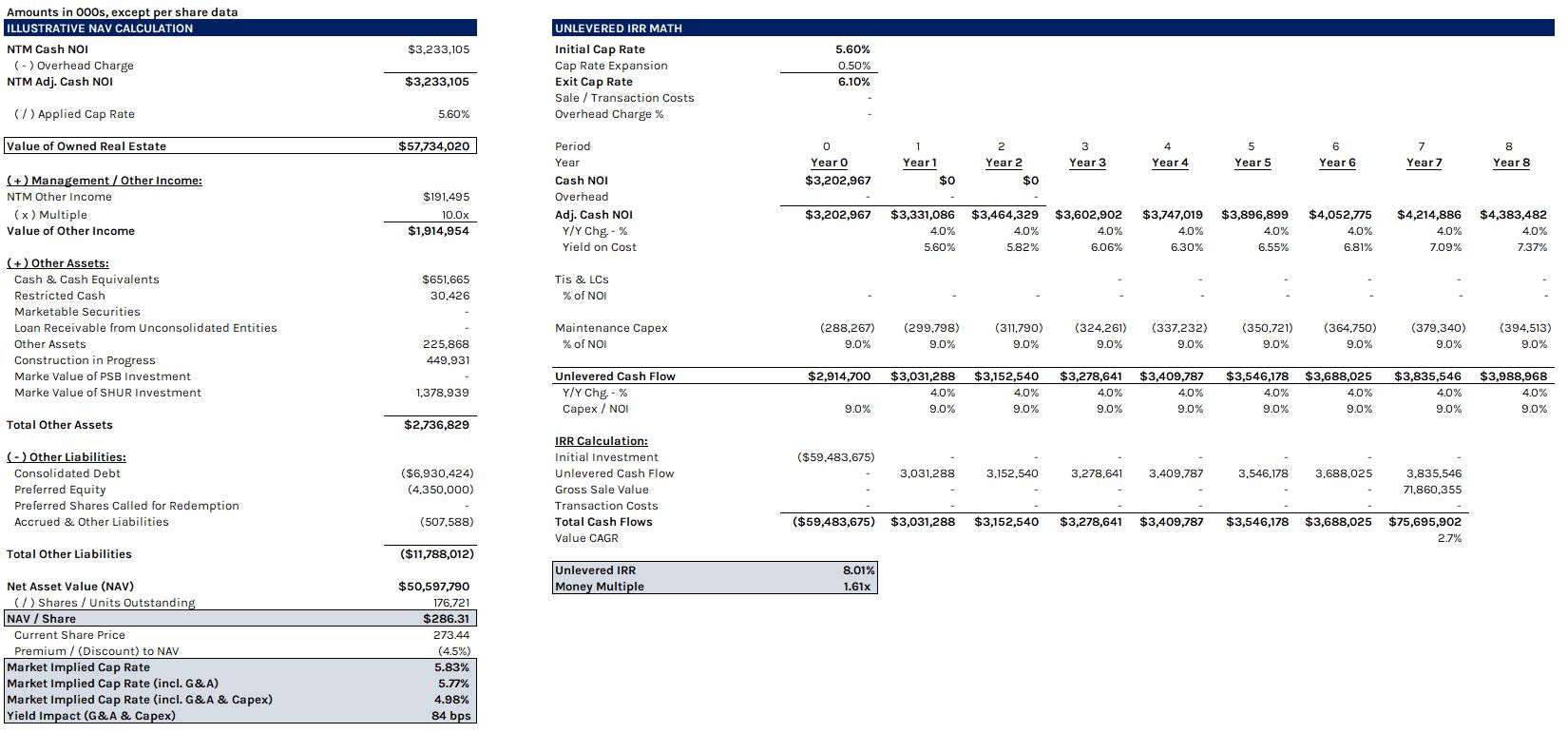Click the $75,695,902 Total Cash Flows value
Image resolution: width=1568 pixels, height=733 pixels.
tap(1425, 522)
